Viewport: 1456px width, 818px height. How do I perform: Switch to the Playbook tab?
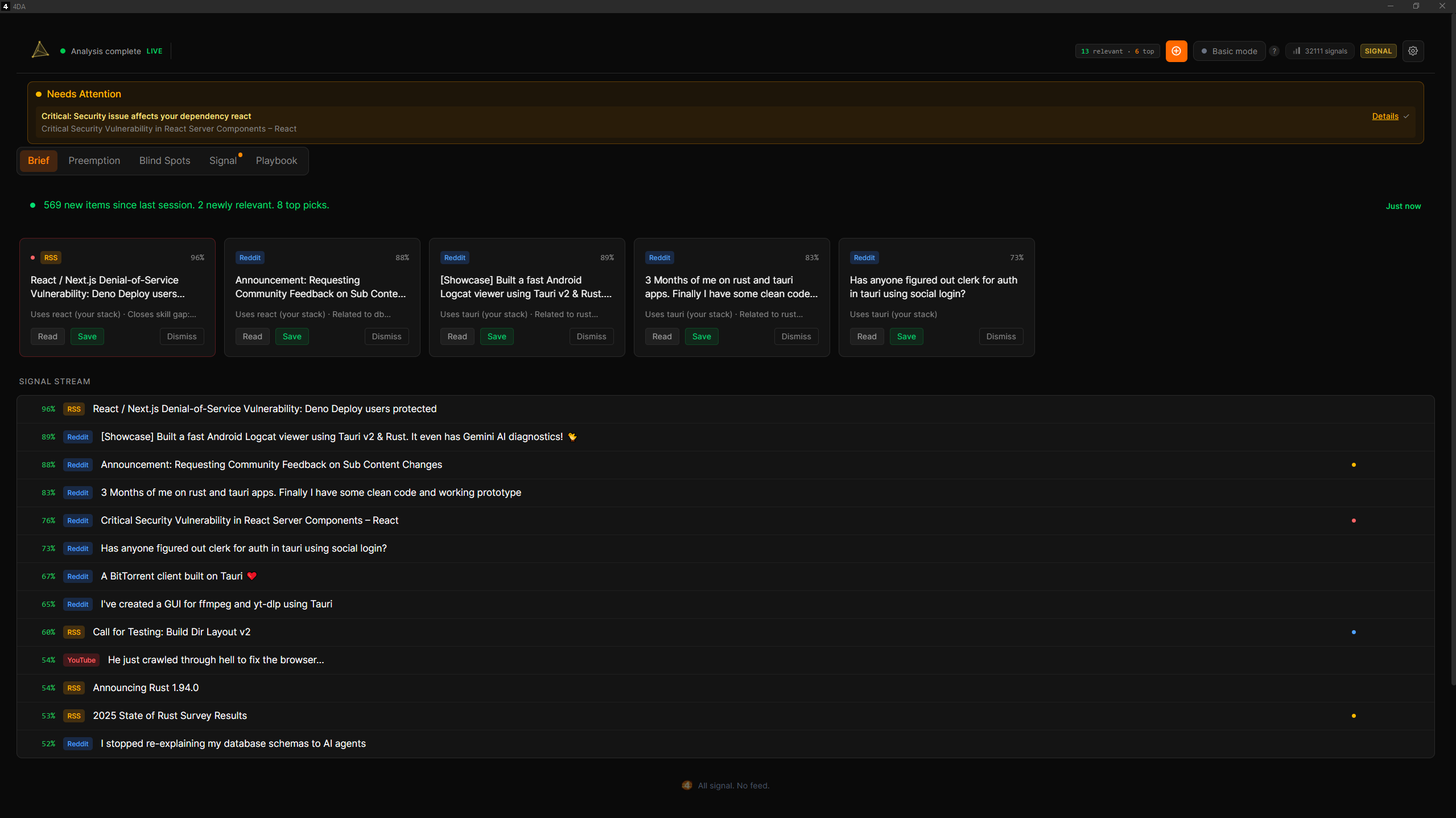(x=276, y=161)
